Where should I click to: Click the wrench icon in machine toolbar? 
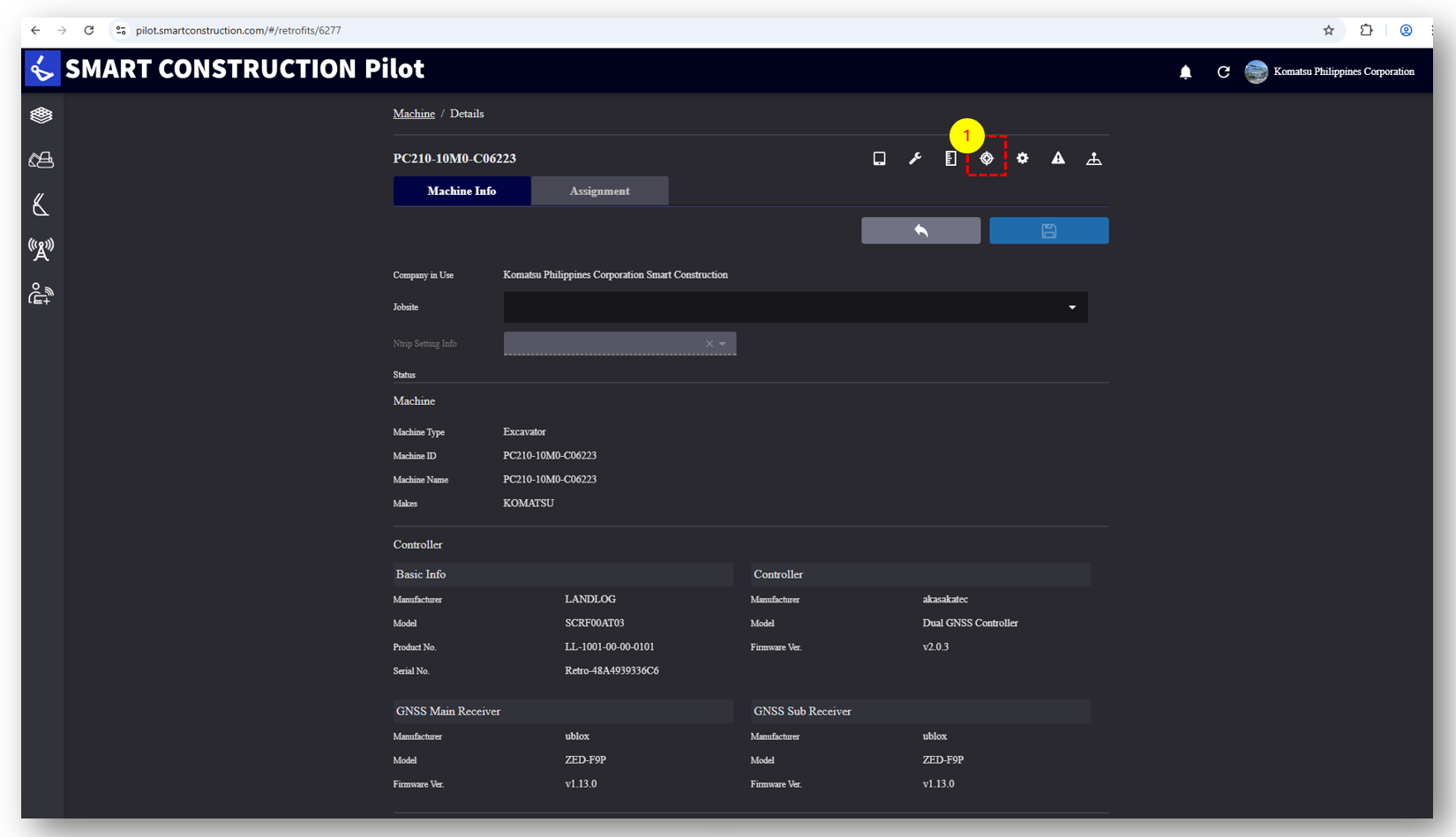pyautogui.click(x=915, y=159)
